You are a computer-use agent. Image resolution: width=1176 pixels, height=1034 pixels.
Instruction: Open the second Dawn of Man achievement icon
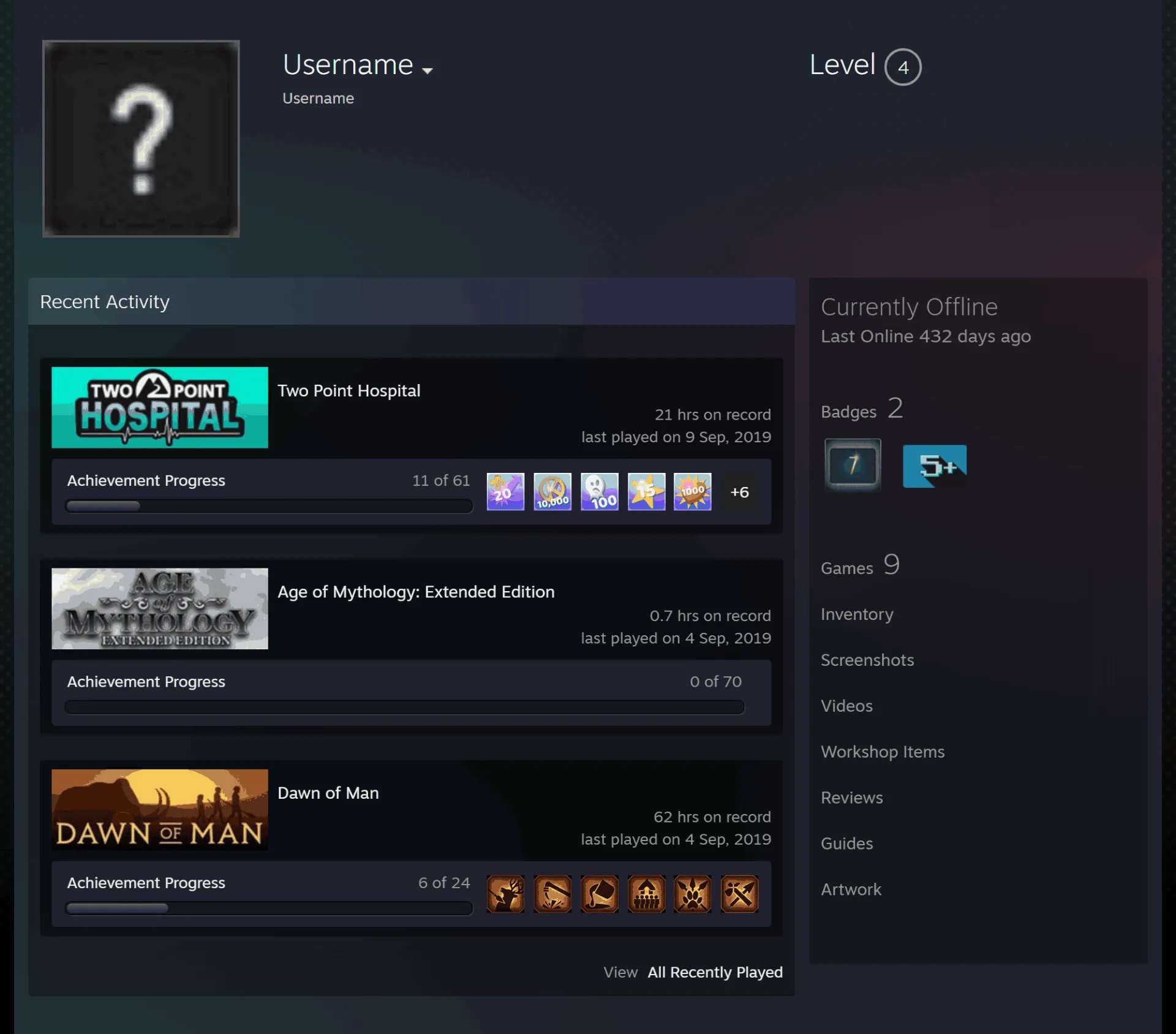click(552, 894)
